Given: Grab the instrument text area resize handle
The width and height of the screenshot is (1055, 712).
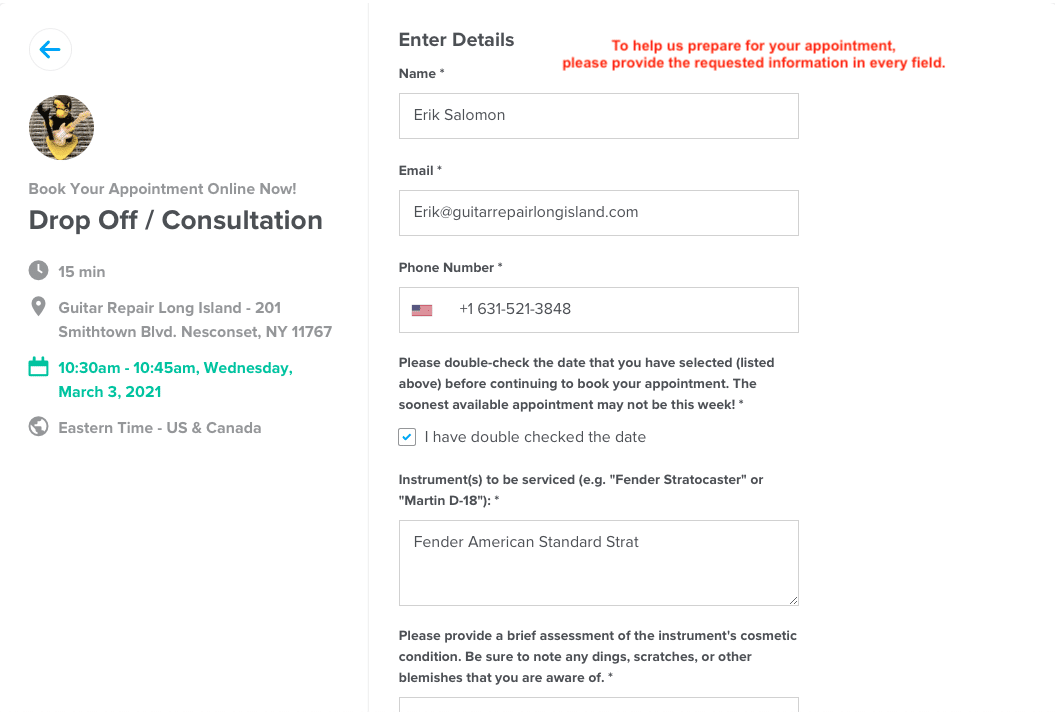Looking at the screenshot, I should [793, 600].
